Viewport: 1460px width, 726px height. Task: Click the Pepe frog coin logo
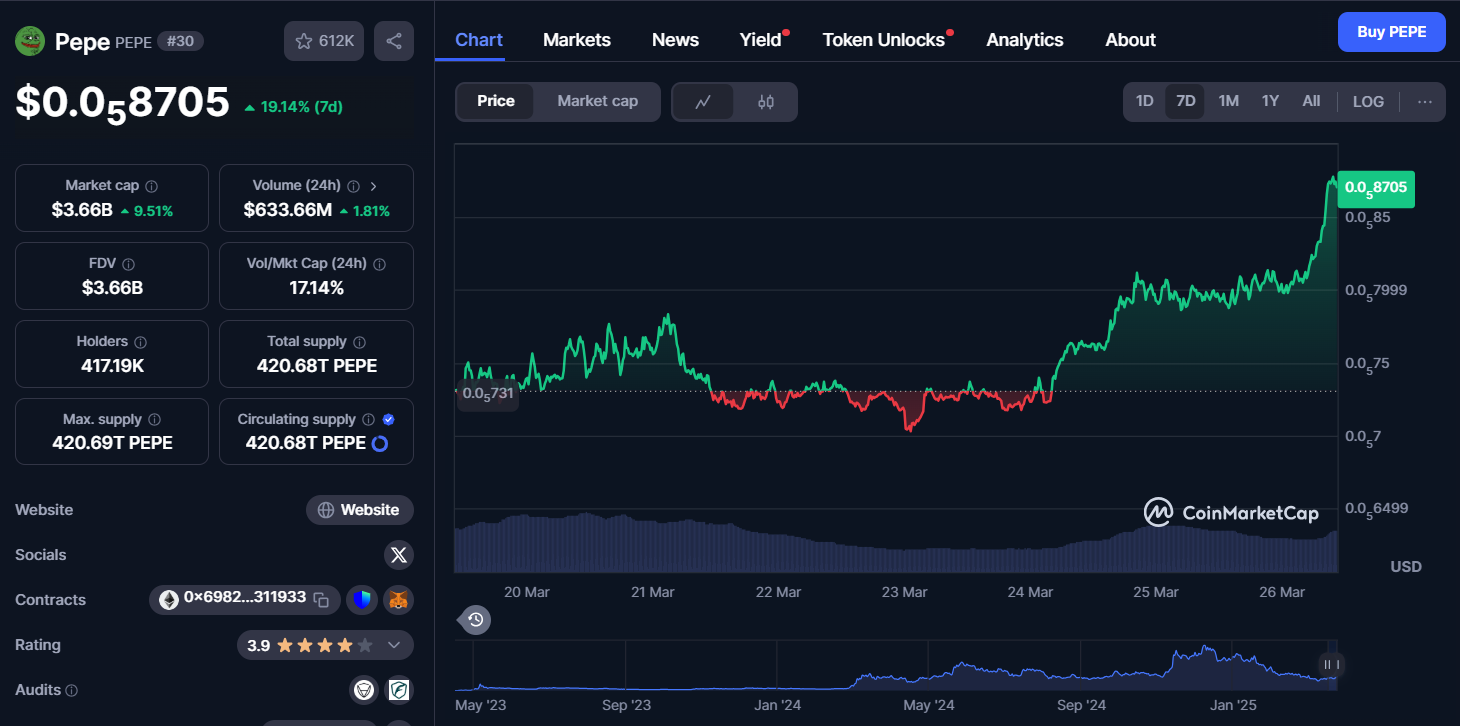pos(30,41)
